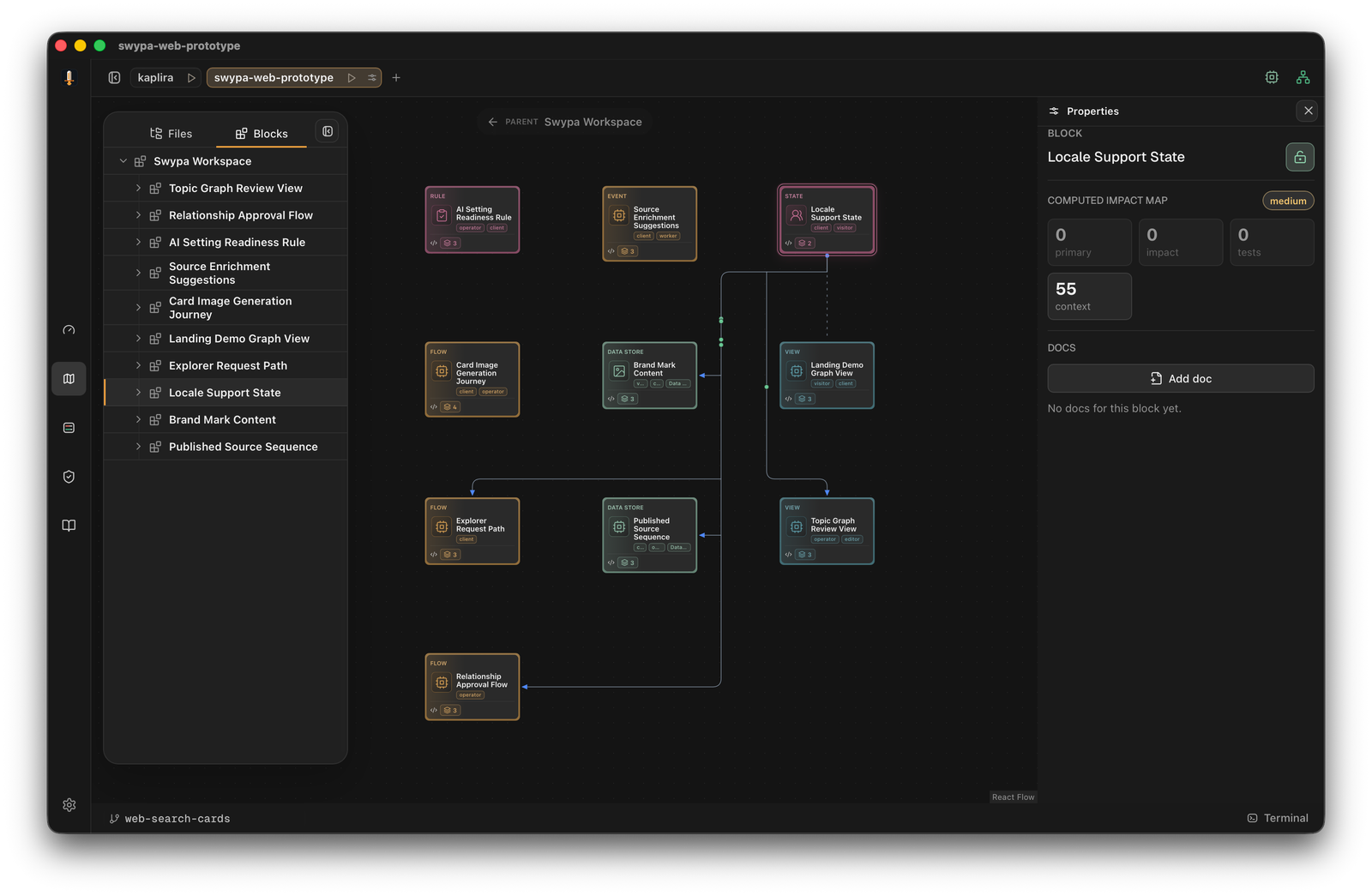Open the hierarchy diagram icon top right

pyautogui.click(x=1303, y=77)
